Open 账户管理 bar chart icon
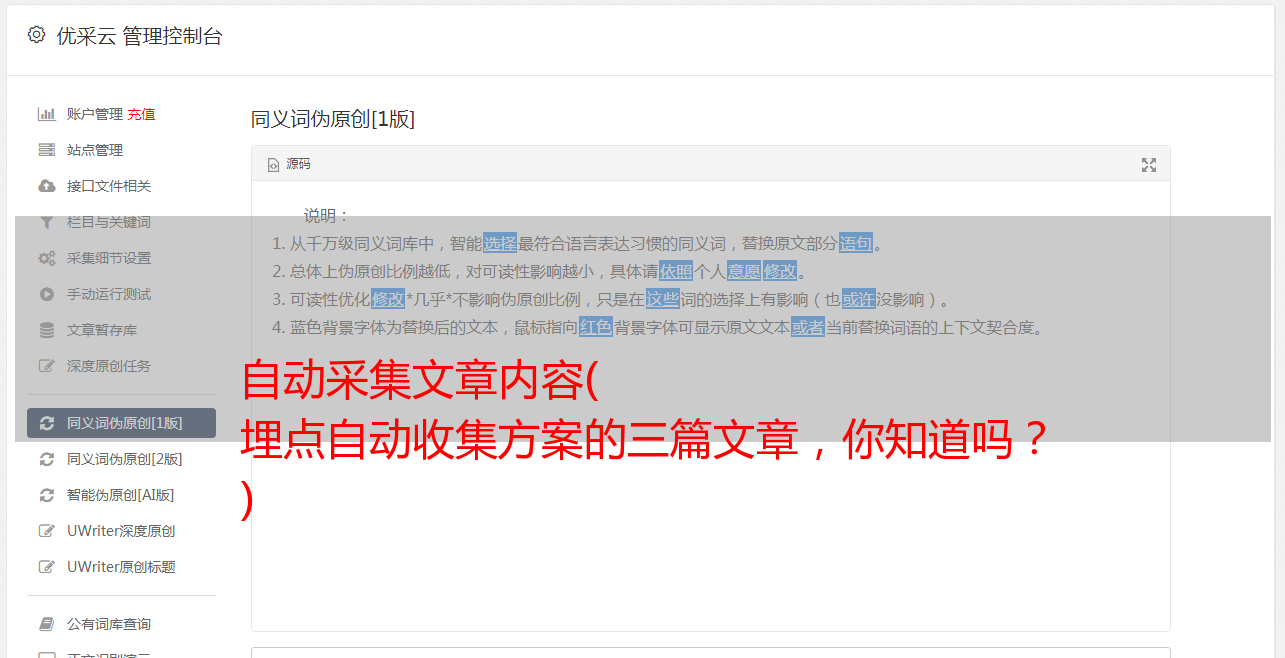 (46, 114)
